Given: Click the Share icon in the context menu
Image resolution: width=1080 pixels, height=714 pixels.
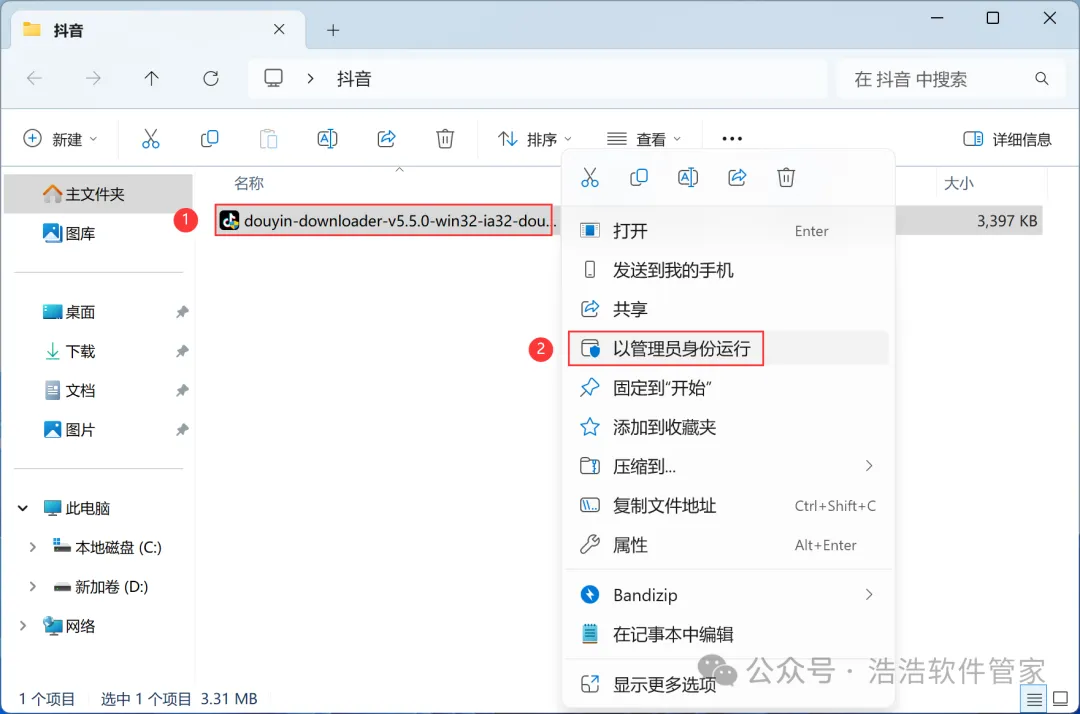Looking at the screenshot, I should [737, 178].
